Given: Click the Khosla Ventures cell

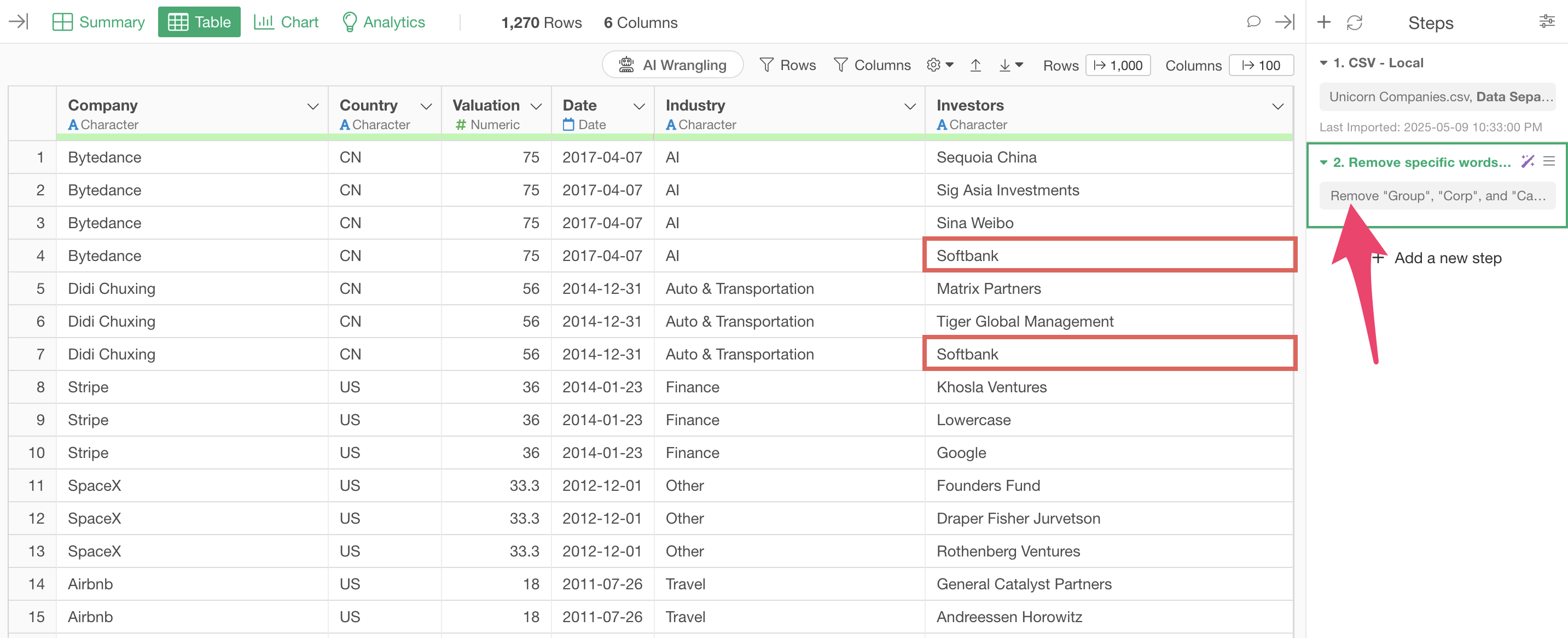Looking at the screenshot, I should click(1108, 387).
